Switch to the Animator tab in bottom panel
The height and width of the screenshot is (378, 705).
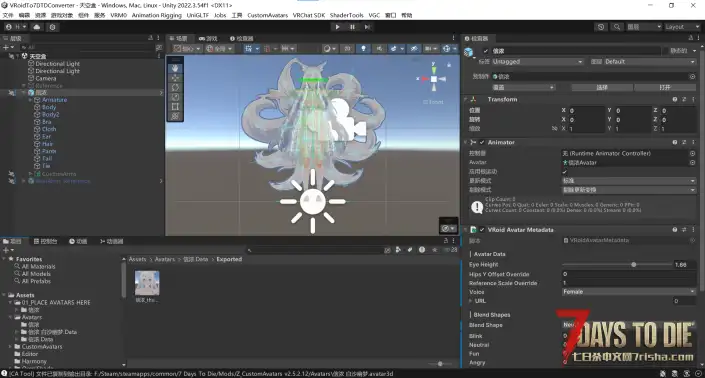(x=112, y=241)
